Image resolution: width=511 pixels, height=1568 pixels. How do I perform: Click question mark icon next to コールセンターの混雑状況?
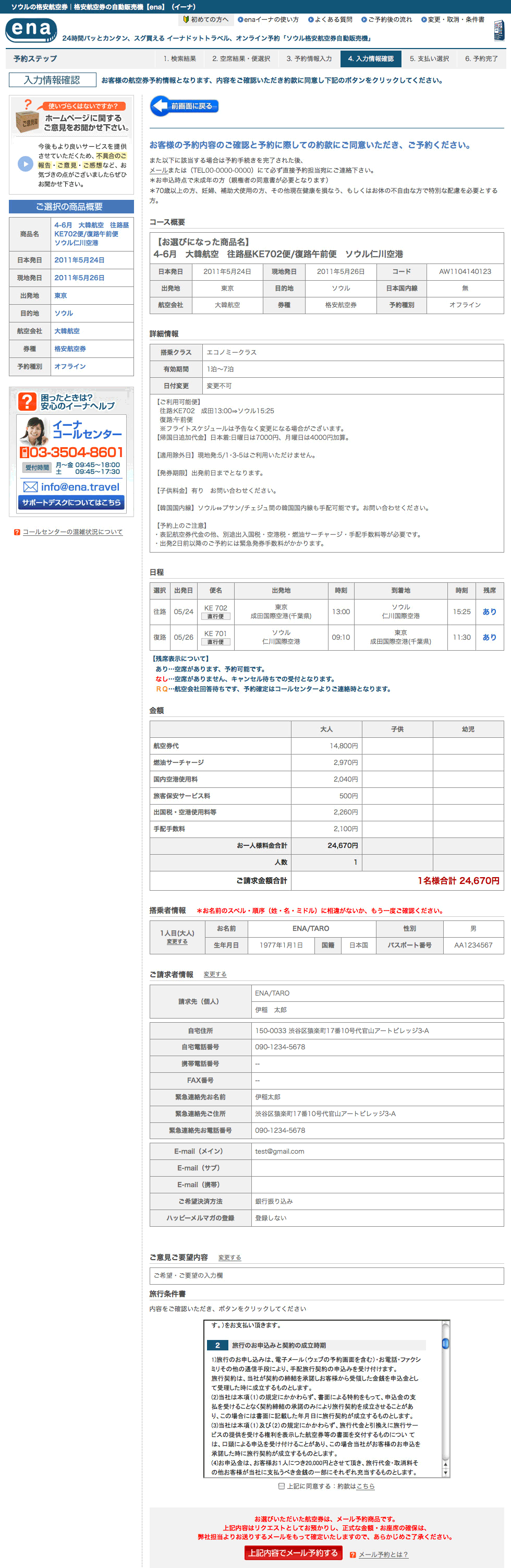17,532
